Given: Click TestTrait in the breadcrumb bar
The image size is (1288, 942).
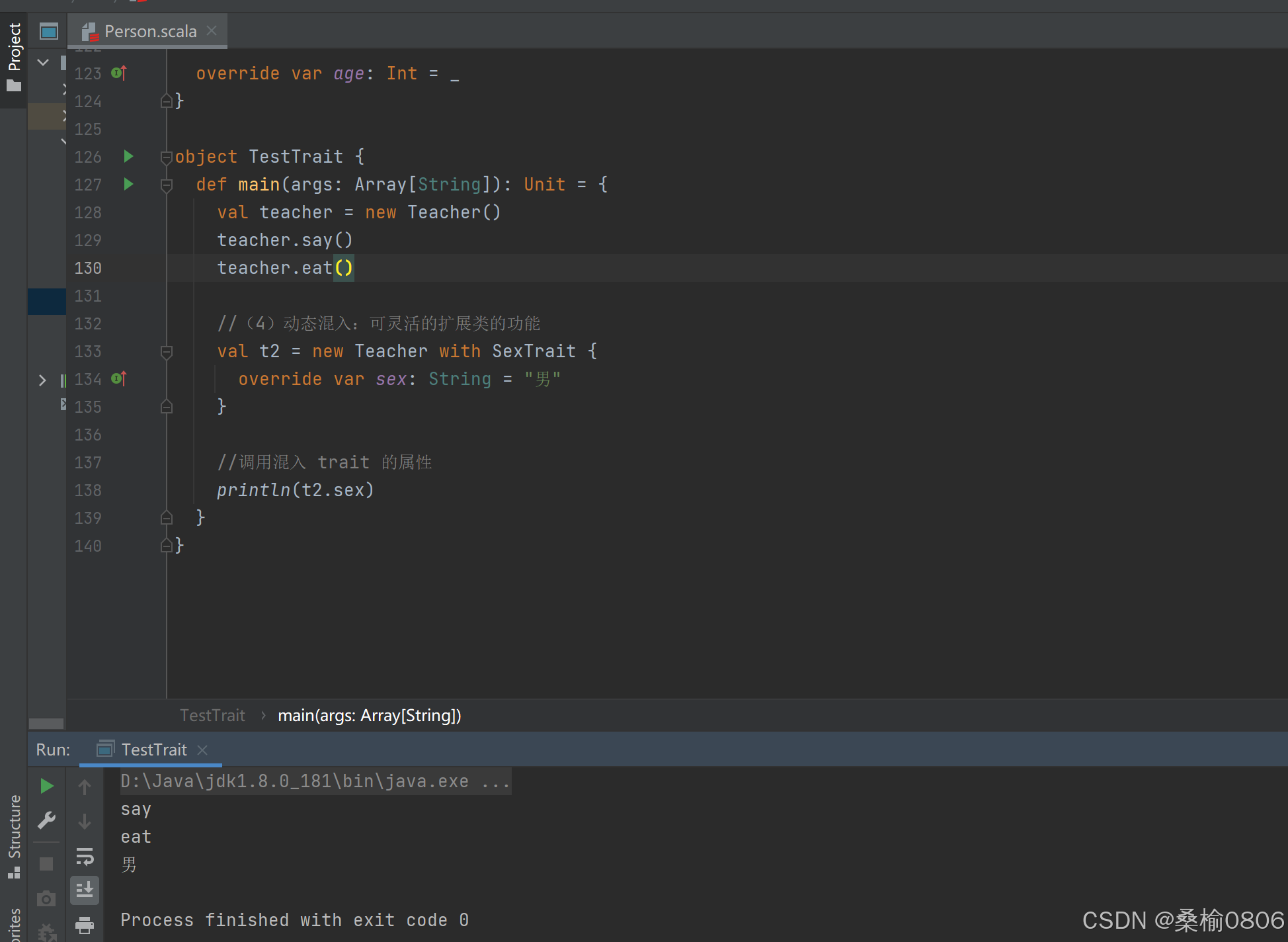Looking at the screenshot, I should tap(212, 715).
